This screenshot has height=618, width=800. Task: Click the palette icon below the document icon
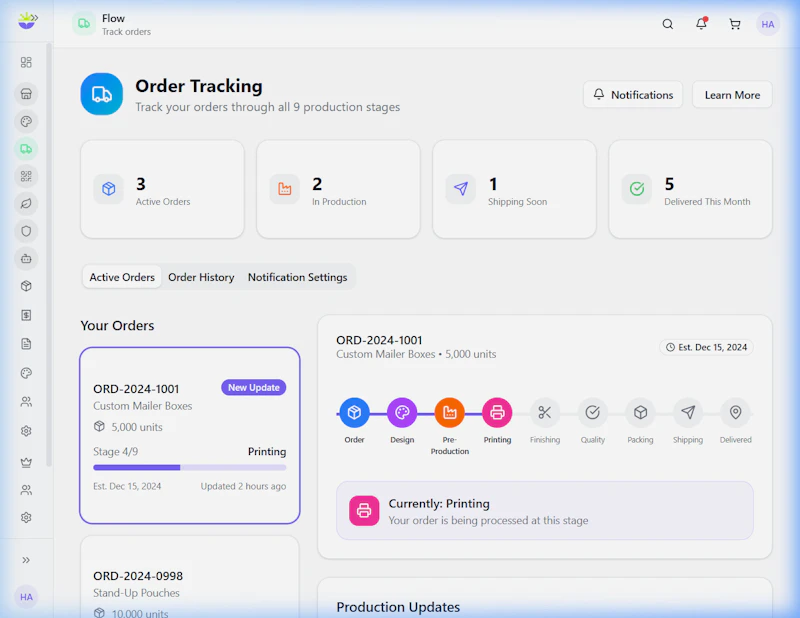tap(26, 373)
